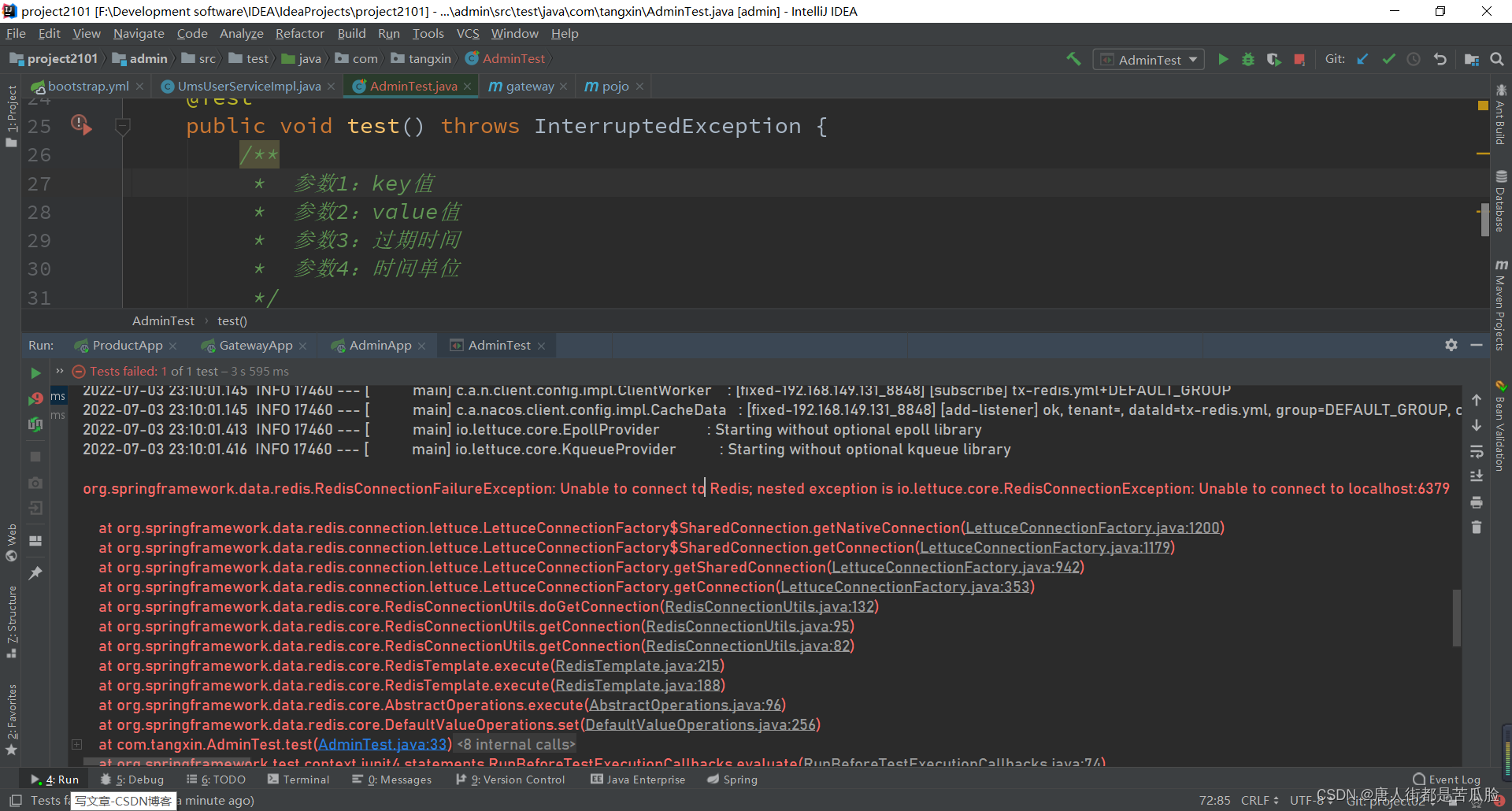This screenshot has width=1512, height=811.
Task: Click gutter run-test icon on line 25
Action: click(x=81, y=124)
